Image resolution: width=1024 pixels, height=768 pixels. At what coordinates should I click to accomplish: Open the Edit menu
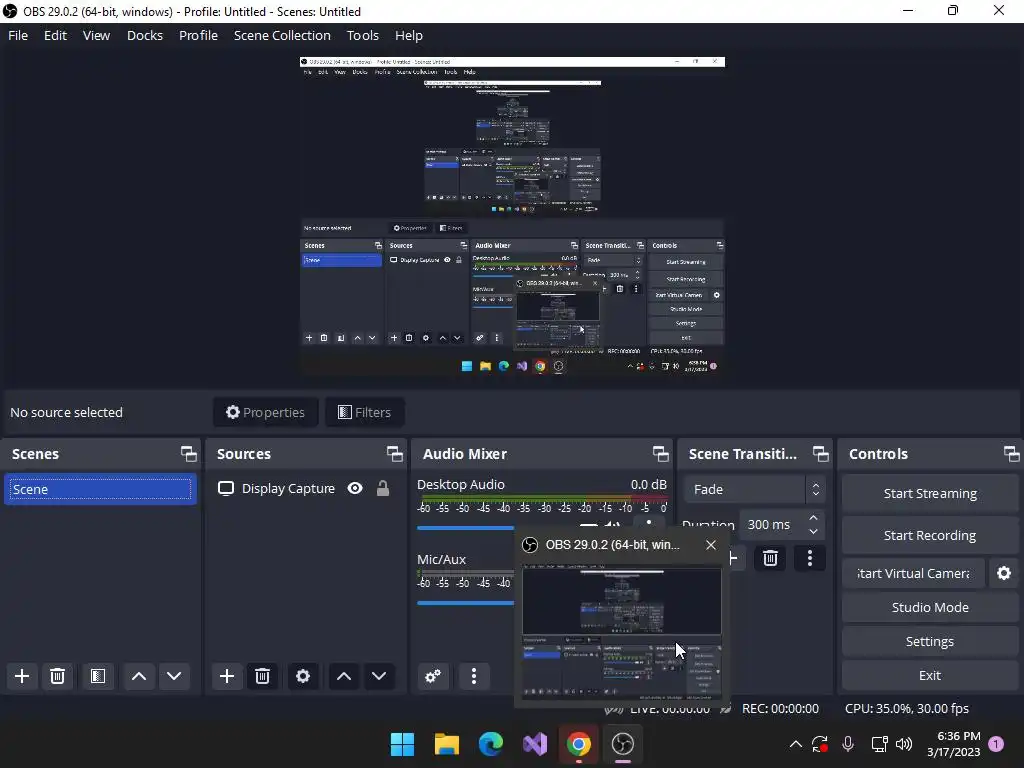[x=55, y=35]
